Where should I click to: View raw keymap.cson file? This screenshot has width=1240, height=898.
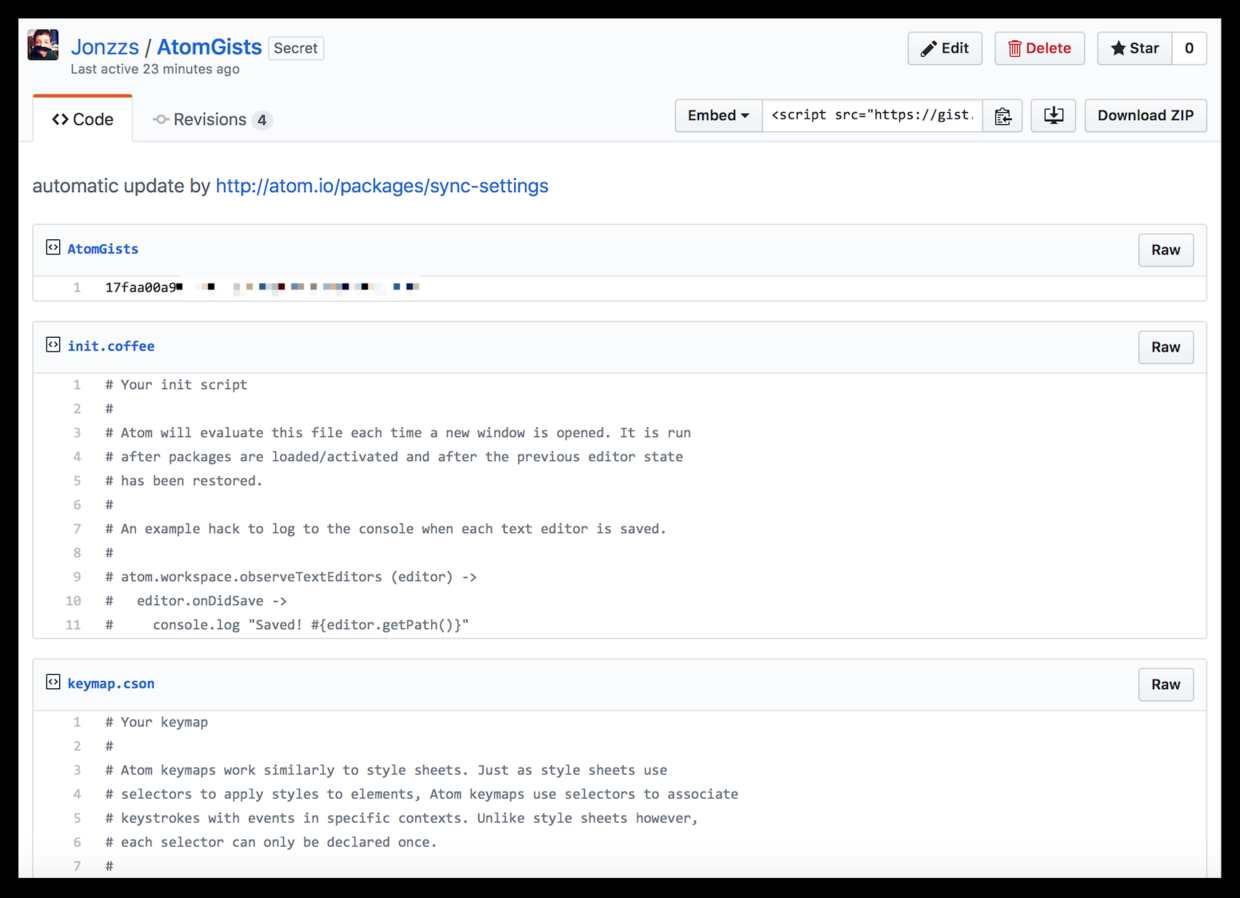(x=1165, y=685)
